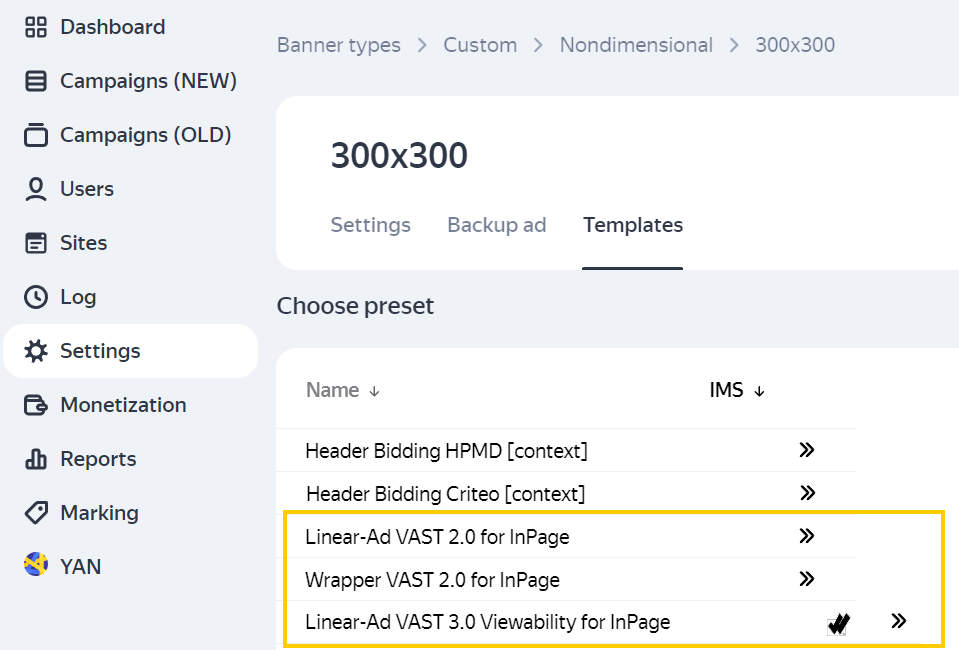959x650 pixels.
Task: Expand Wrapper VAST 2.0 double-chevron arrow
Action: coord(807,579)
